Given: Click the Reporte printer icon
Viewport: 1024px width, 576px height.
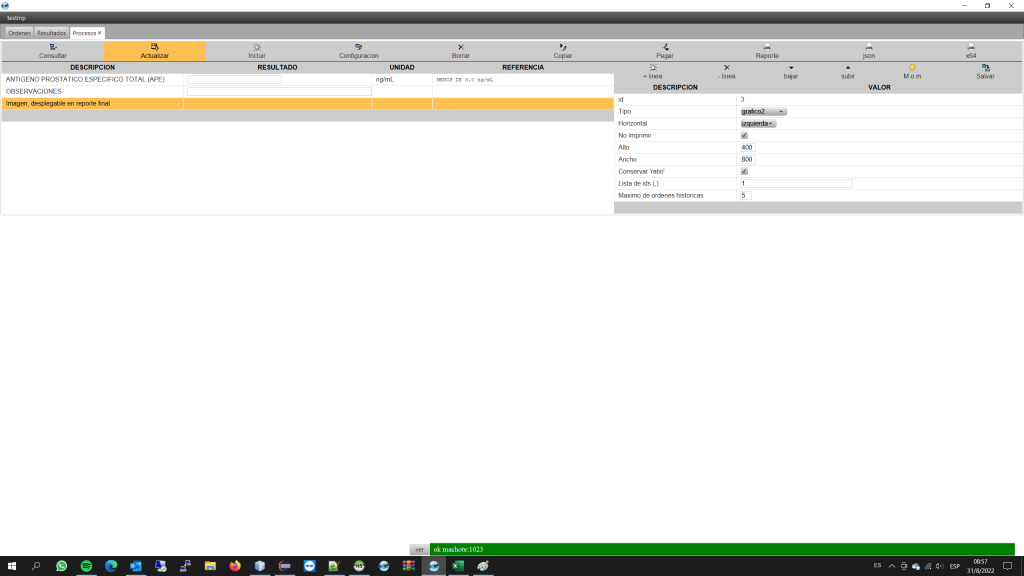Looking at the screenshot, I should tap(767, 47).
